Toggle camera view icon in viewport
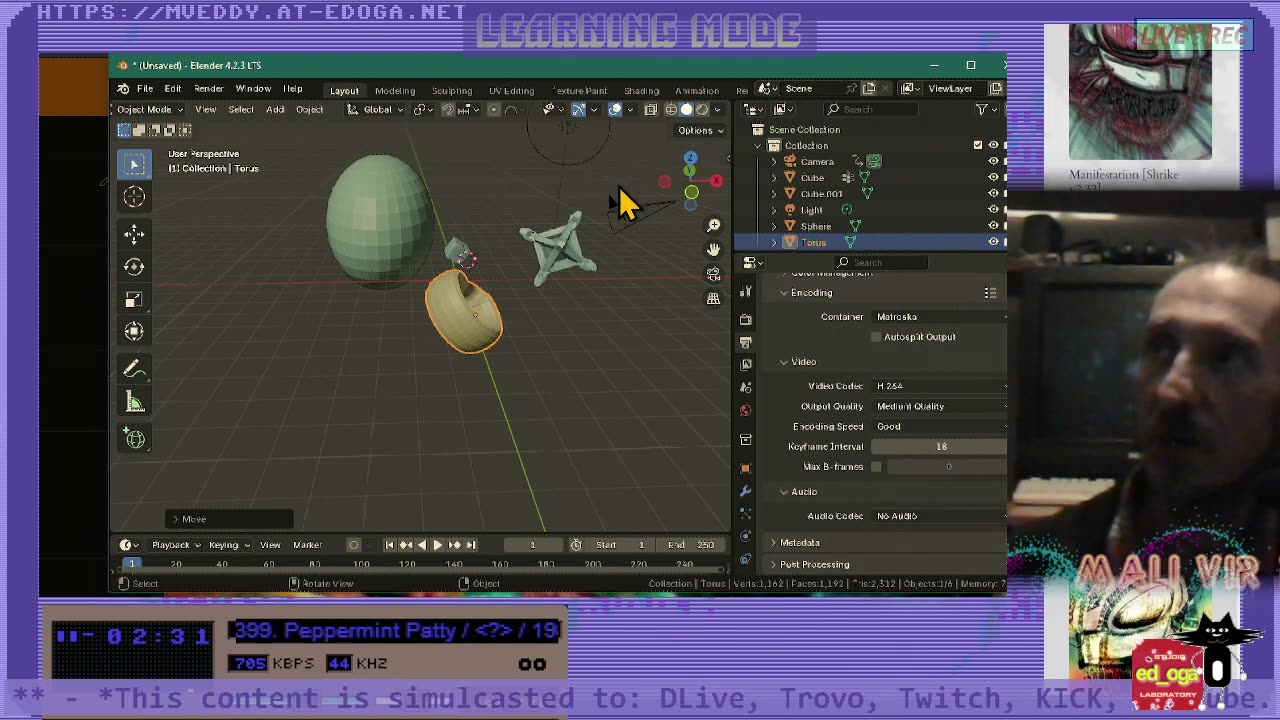Image resolution: width=1280 pixels, height=720 pixels. (713, 274)
